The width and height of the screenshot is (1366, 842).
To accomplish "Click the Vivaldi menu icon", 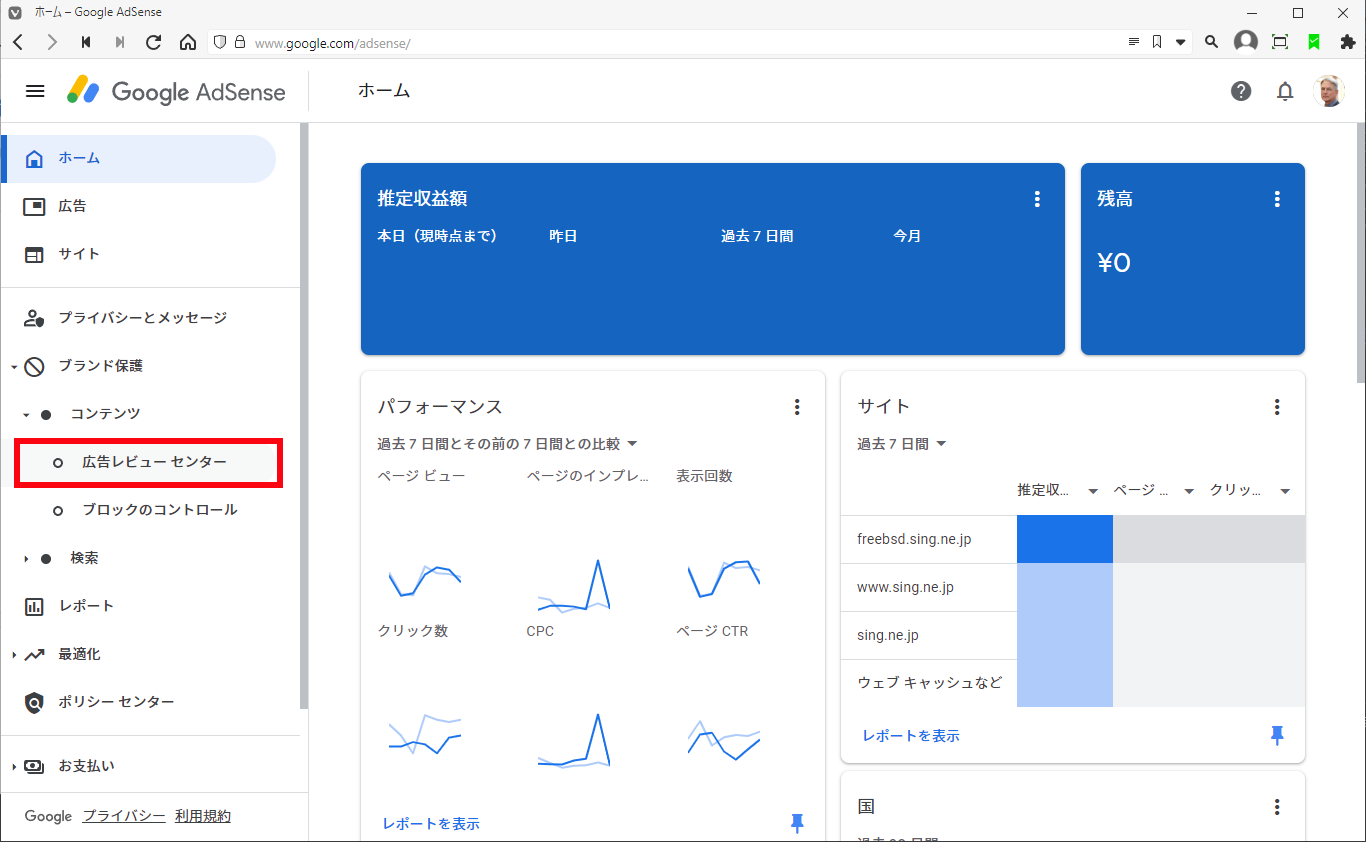I will click(14, 12).
